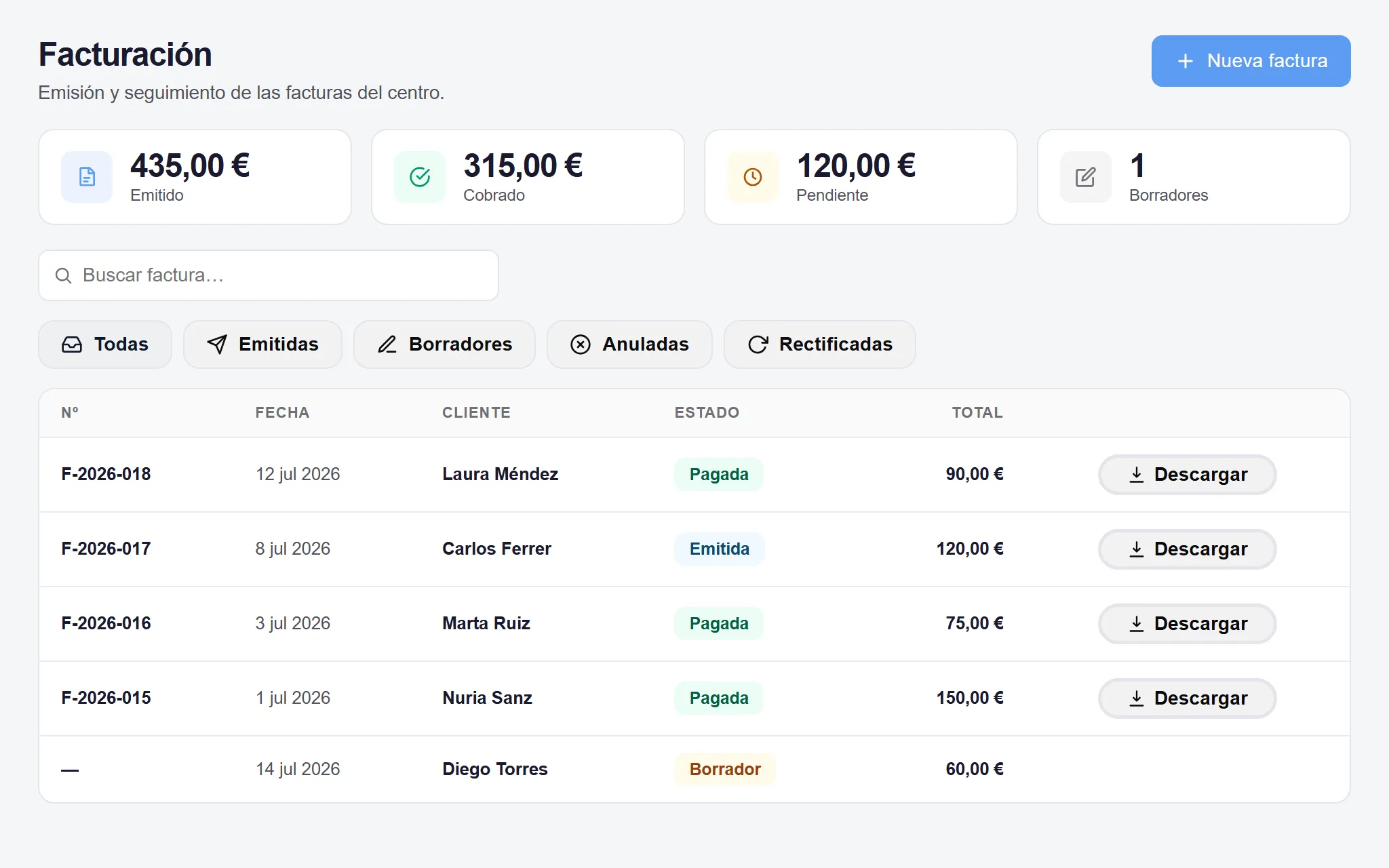Click the download icon for F-2026-018

(1137, 475)
